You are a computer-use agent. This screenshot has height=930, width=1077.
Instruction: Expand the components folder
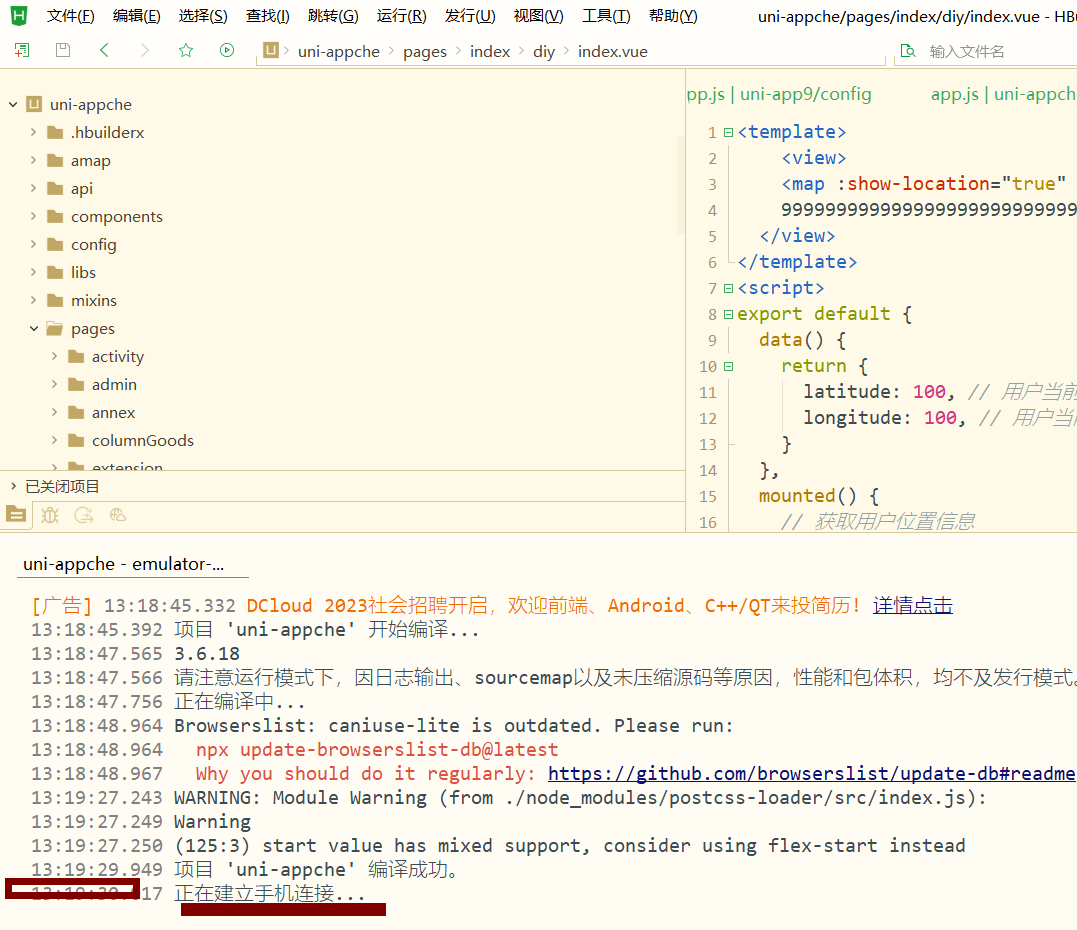point(33,216)
